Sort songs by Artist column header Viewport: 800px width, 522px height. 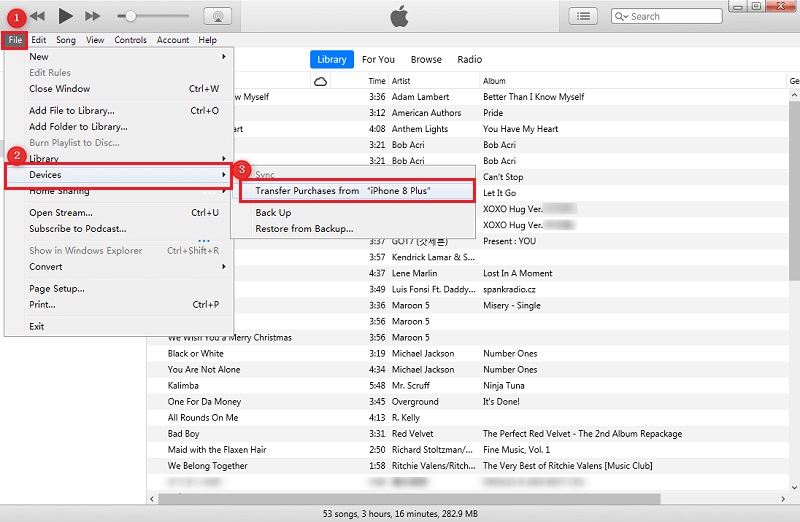coord(401,81)
